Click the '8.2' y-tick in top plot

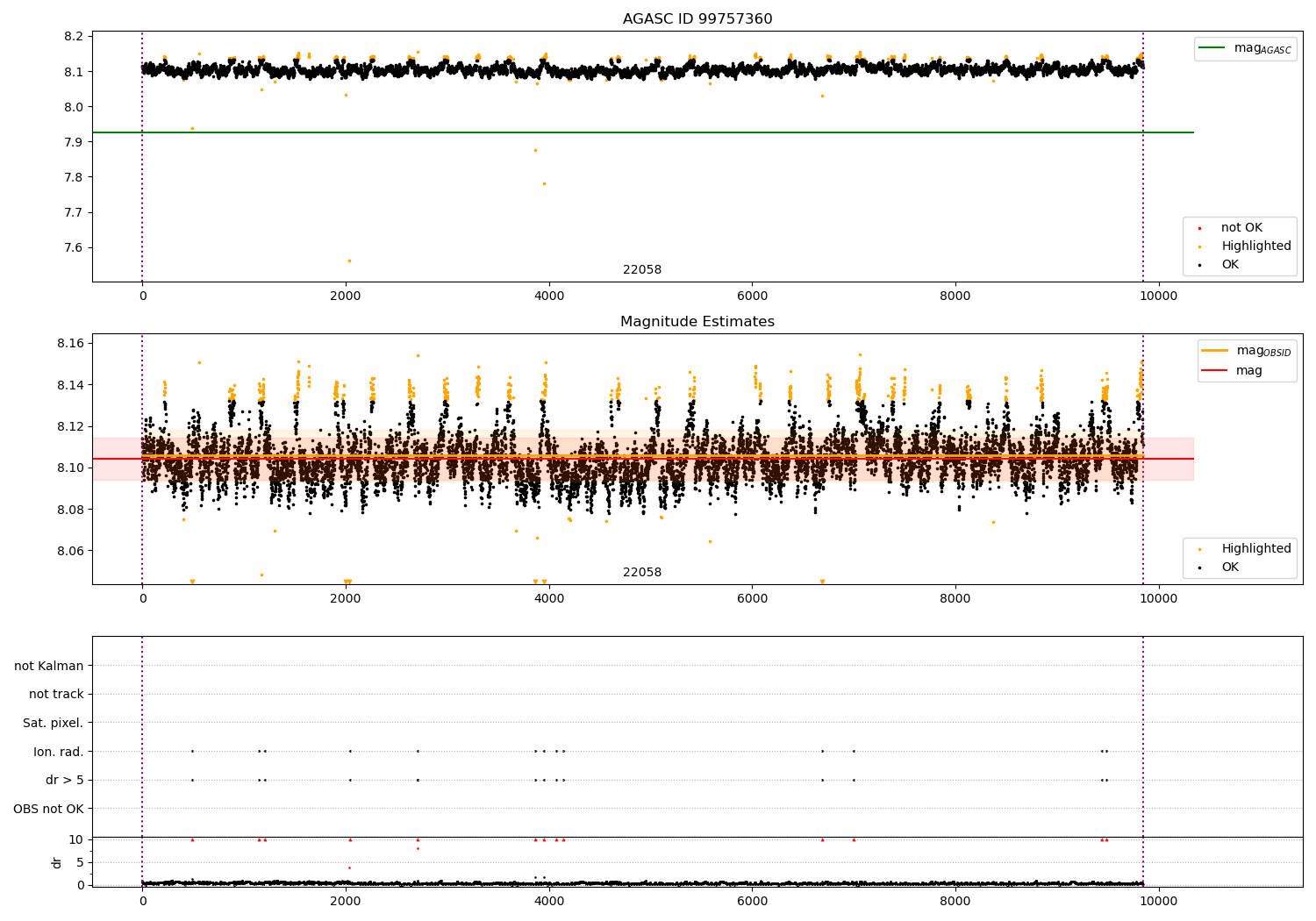pyautogui.click(x=75, y=37)
